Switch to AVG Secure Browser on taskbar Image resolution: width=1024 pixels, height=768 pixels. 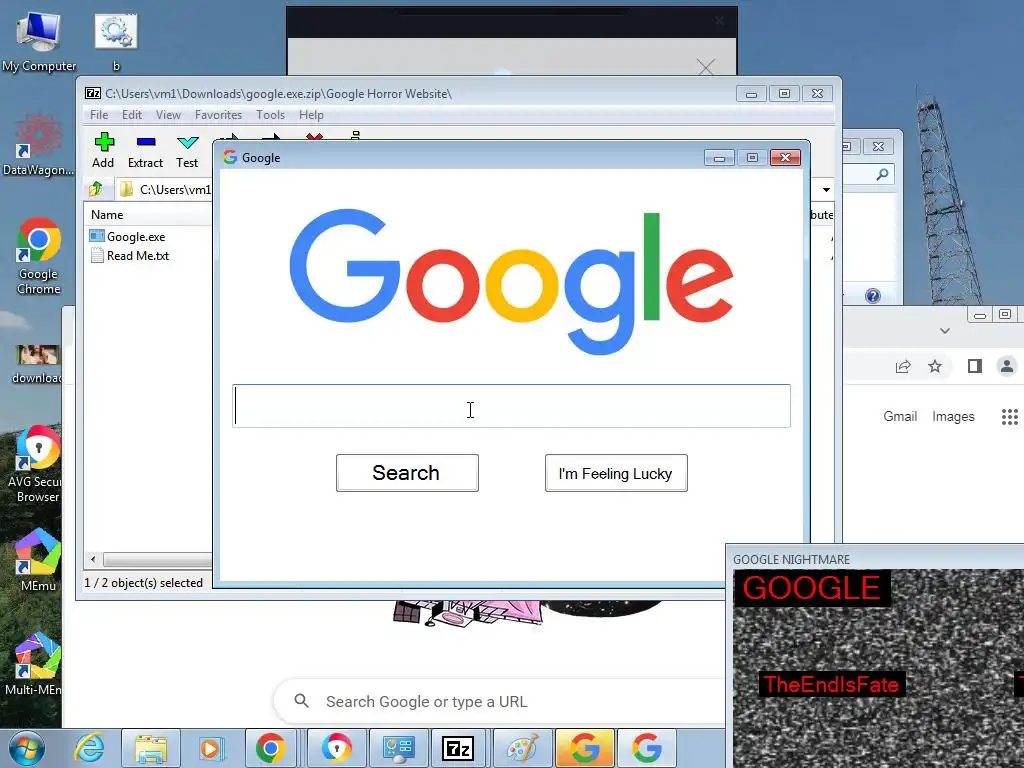337,748
